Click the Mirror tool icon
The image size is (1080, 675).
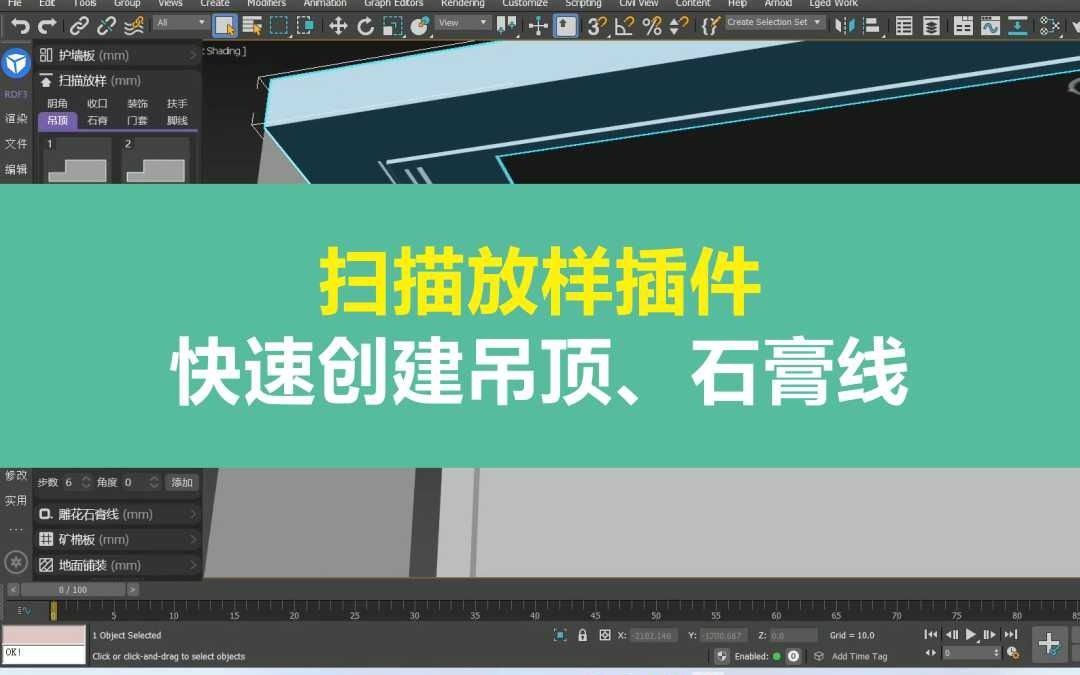coord(844,26)
